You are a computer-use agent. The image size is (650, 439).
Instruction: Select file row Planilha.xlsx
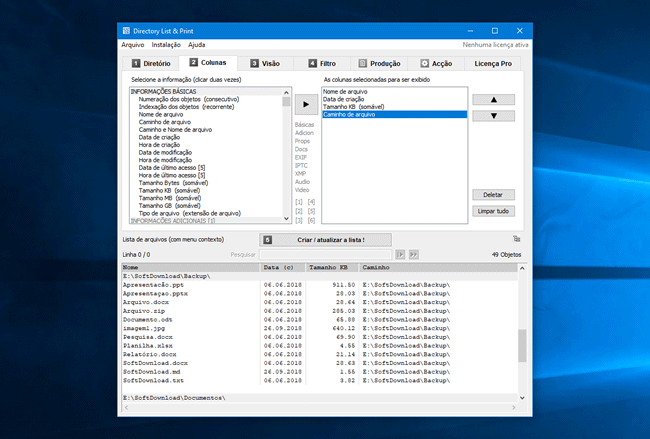tap(319, 346)
